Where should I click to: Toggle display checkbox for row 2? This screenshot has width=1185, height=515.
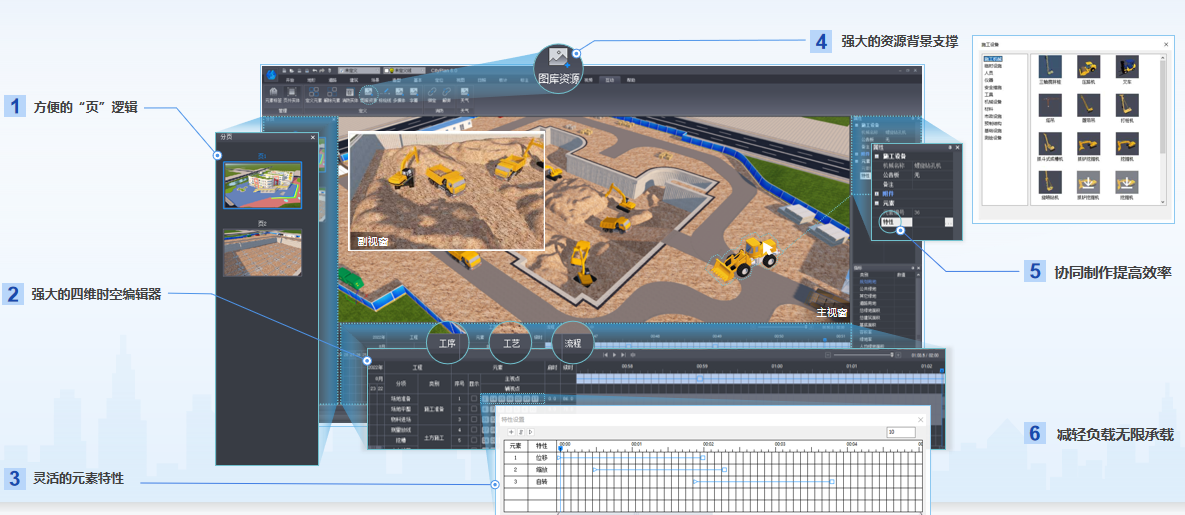(x=474, y=409)
